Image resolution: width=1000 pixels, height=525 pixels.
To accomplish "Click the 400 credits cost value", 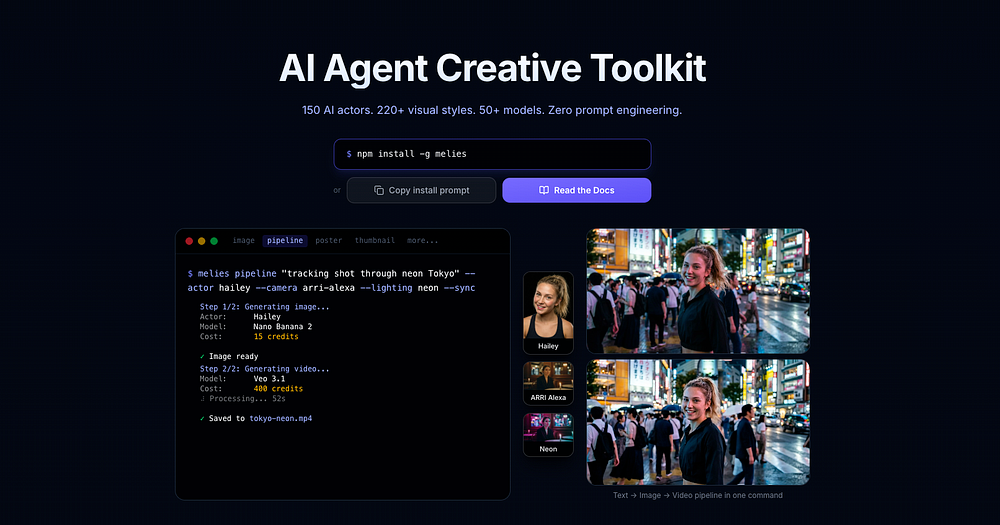I will (278, 388).
